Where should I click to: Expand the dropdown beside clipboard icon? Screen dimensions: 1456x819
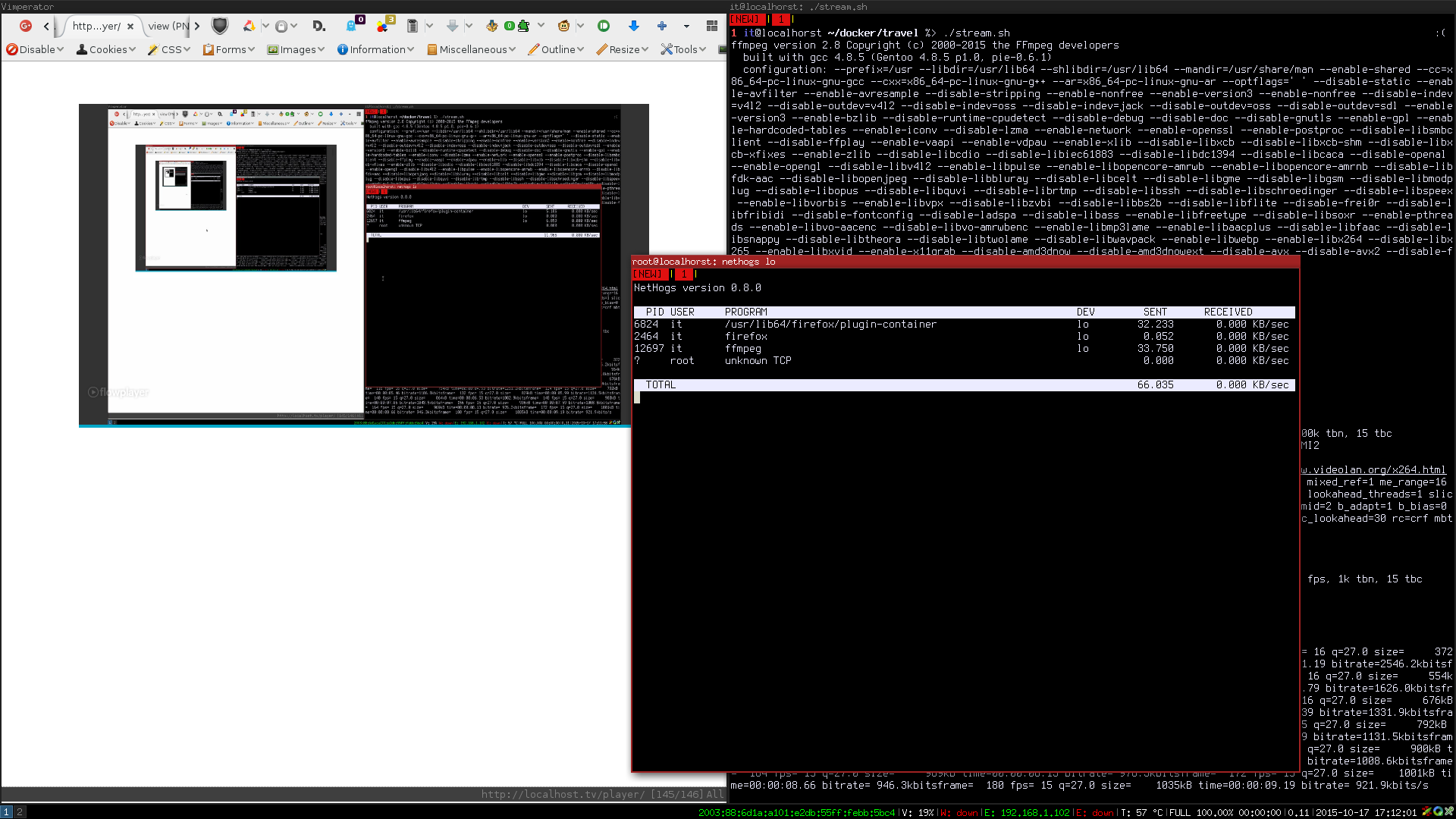[429, 26]
